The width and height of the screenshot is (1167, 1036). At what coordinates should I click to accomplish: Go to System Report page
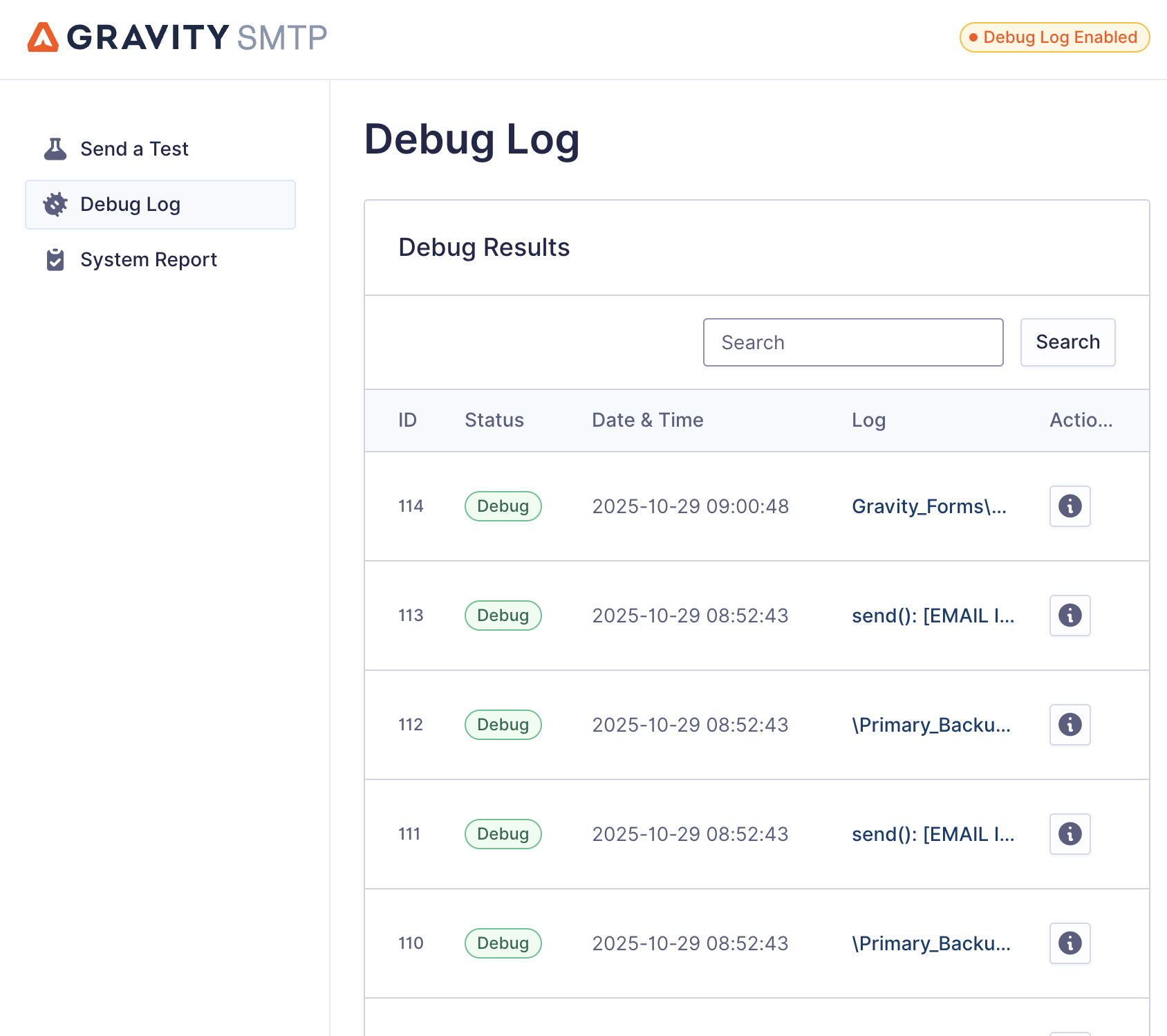click(x=148, y=260)
